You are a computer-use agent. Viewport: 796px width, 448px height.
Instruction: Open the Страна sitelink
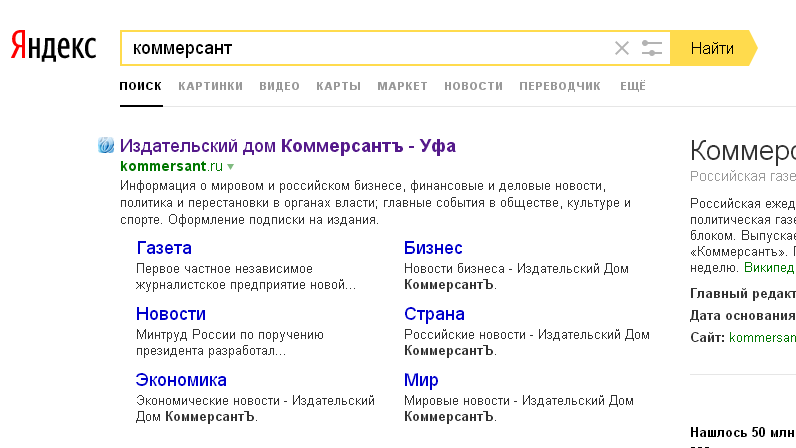point(435,314)
